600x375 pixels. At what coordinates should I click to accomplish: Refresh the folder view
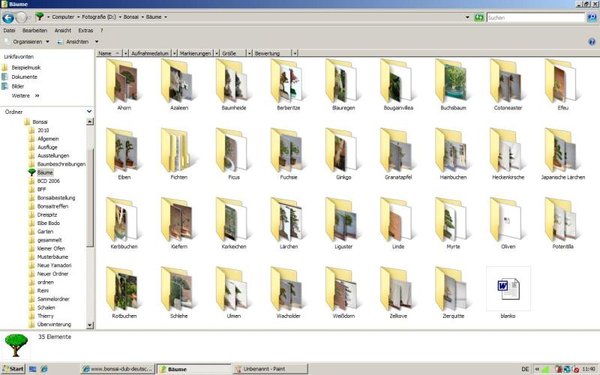[x=479, y=17]
